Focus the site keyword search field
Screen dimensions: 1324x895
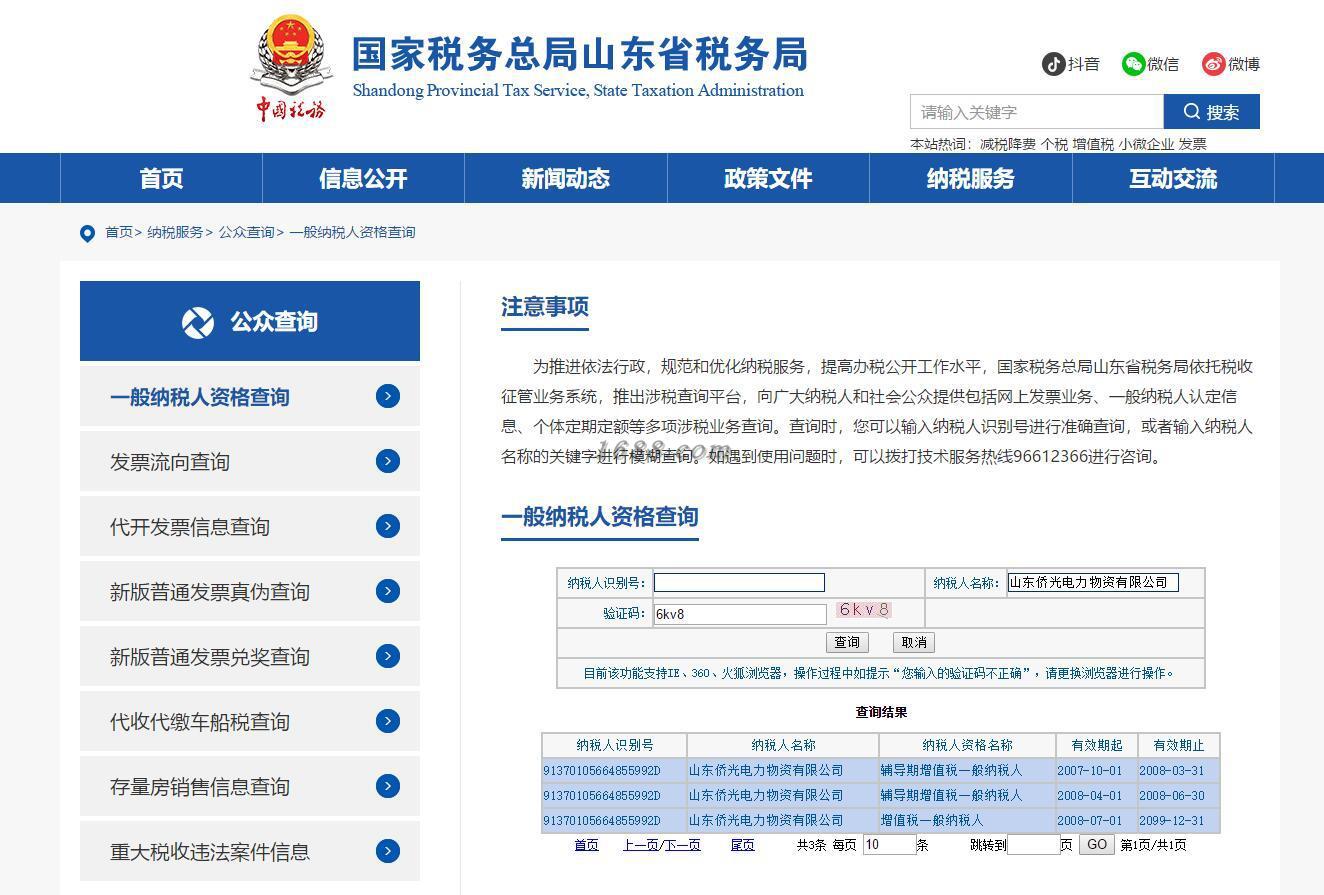1037,112
